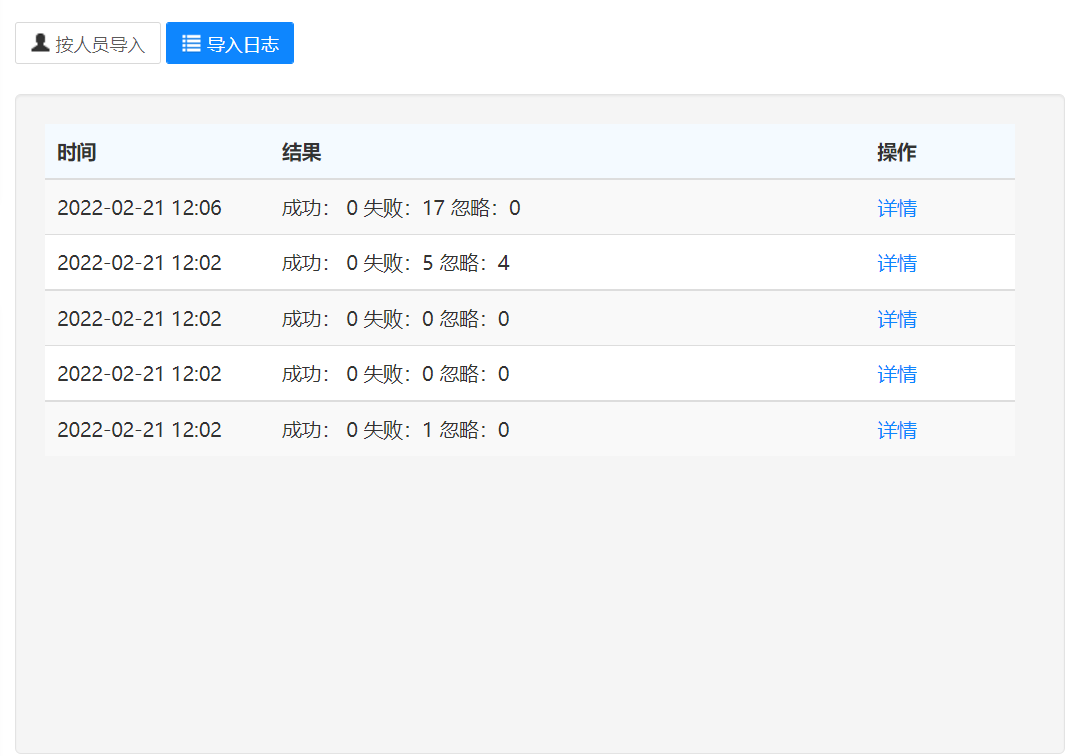The width and height of the screenshot is (1079, 756).
Task: Click the 时间 column header
Action: tap(77, 152)
